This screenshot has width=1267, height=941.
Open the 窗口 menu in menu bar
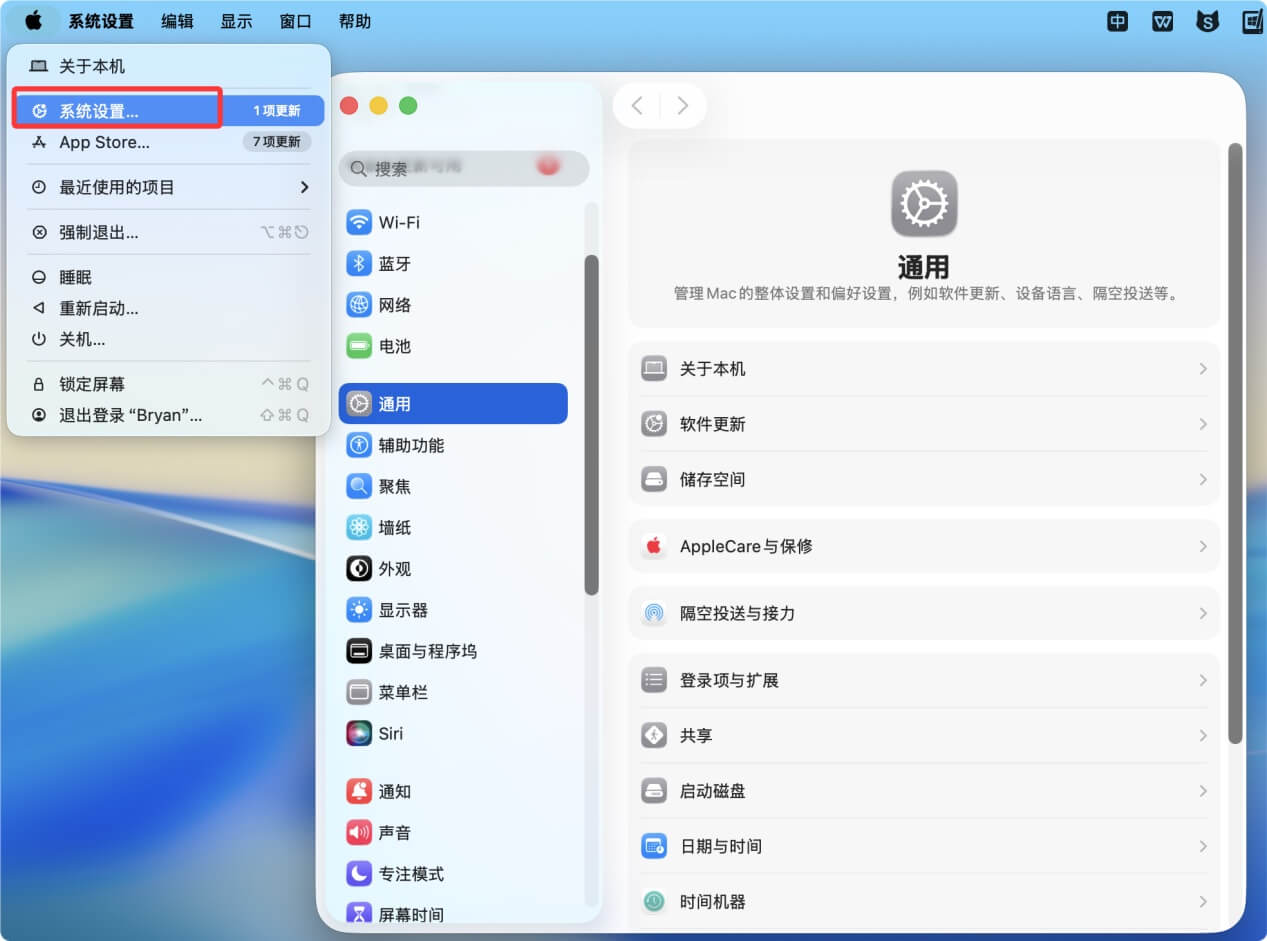click(x=295, y=20)
